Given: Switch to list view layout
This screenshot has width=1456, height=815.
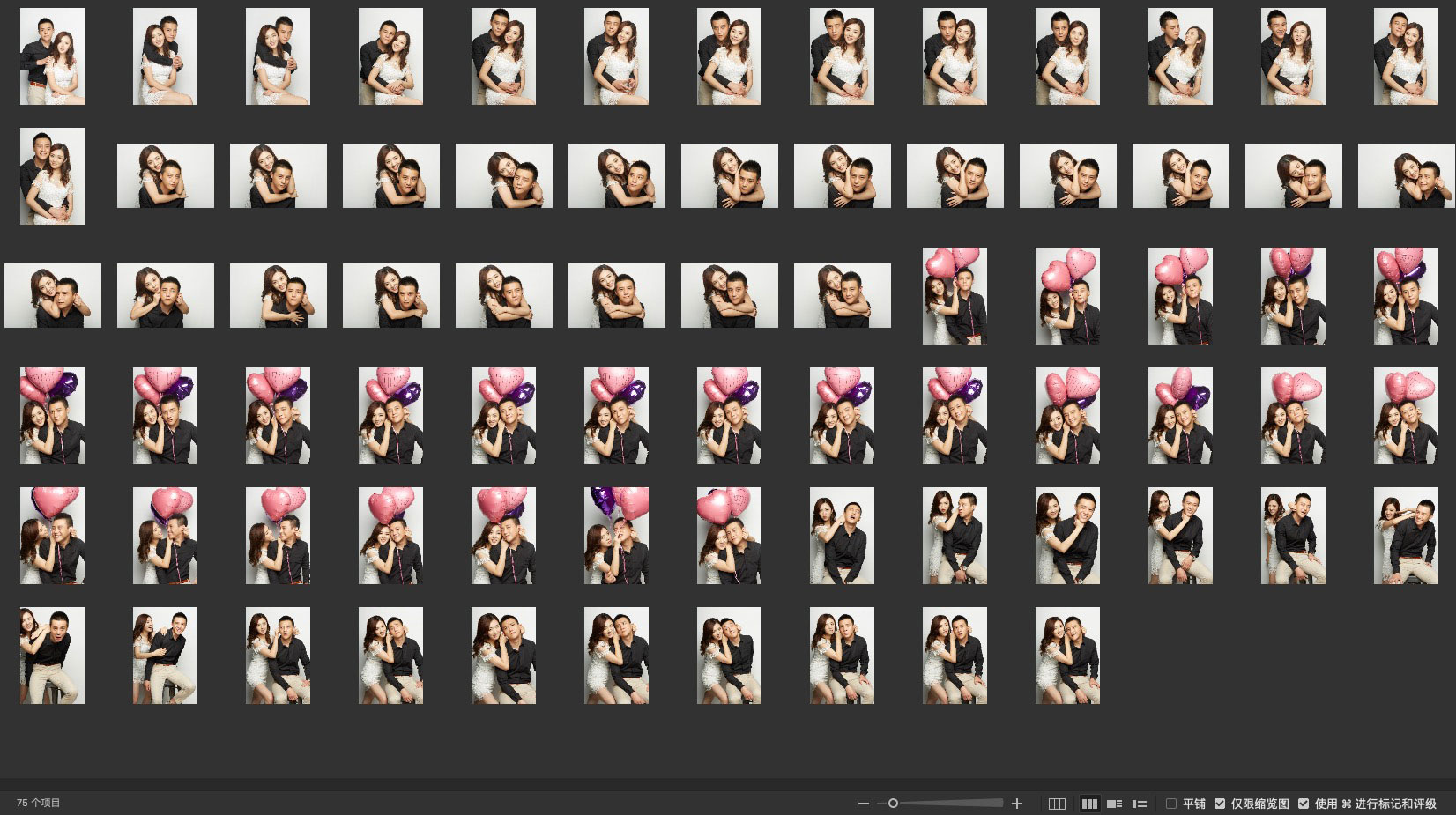Looking at the screenshot, I should click(x=1140, y=804).
